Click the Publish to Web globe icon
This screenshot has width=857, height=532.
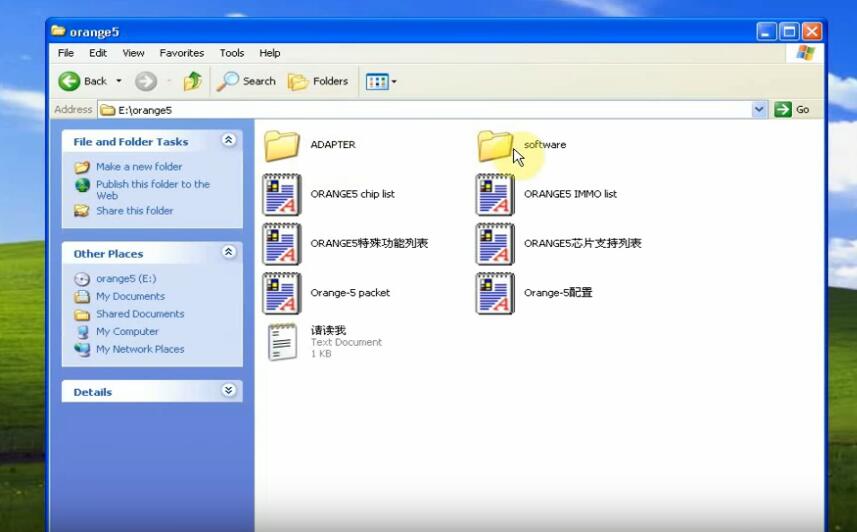click(82, 185)
